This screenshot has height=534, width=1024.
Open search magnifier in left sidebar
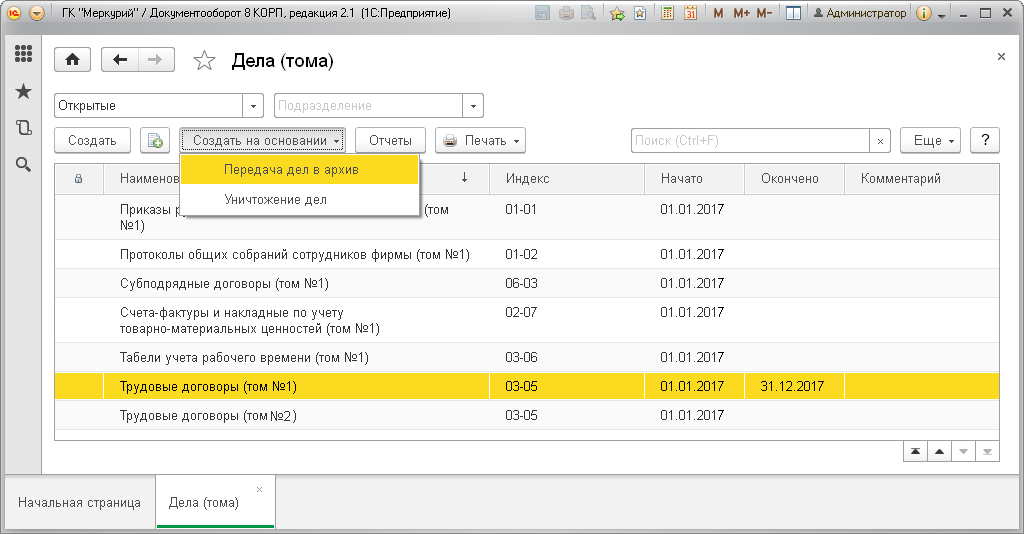(x=24, y=165)
